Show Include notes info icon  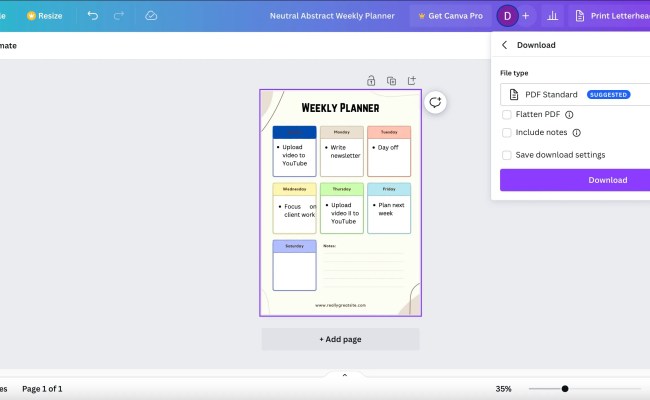[577, 133]
